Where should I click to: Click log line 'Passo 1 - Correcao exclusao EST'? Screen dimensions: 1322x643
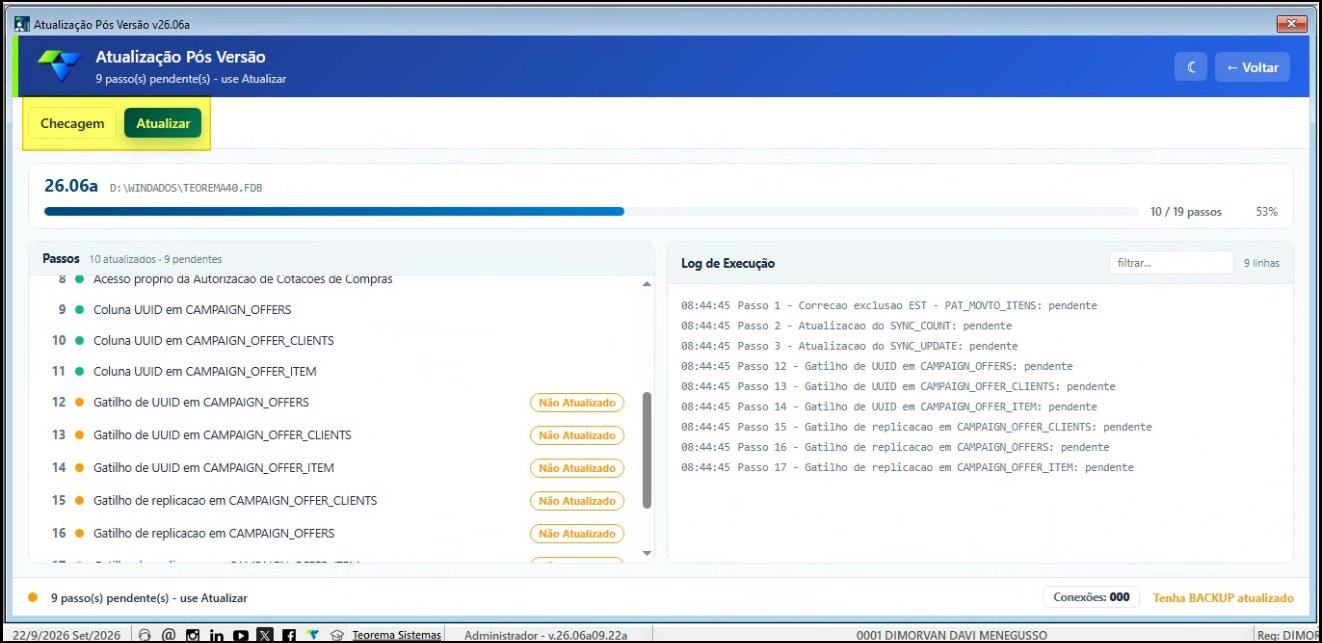889,306
